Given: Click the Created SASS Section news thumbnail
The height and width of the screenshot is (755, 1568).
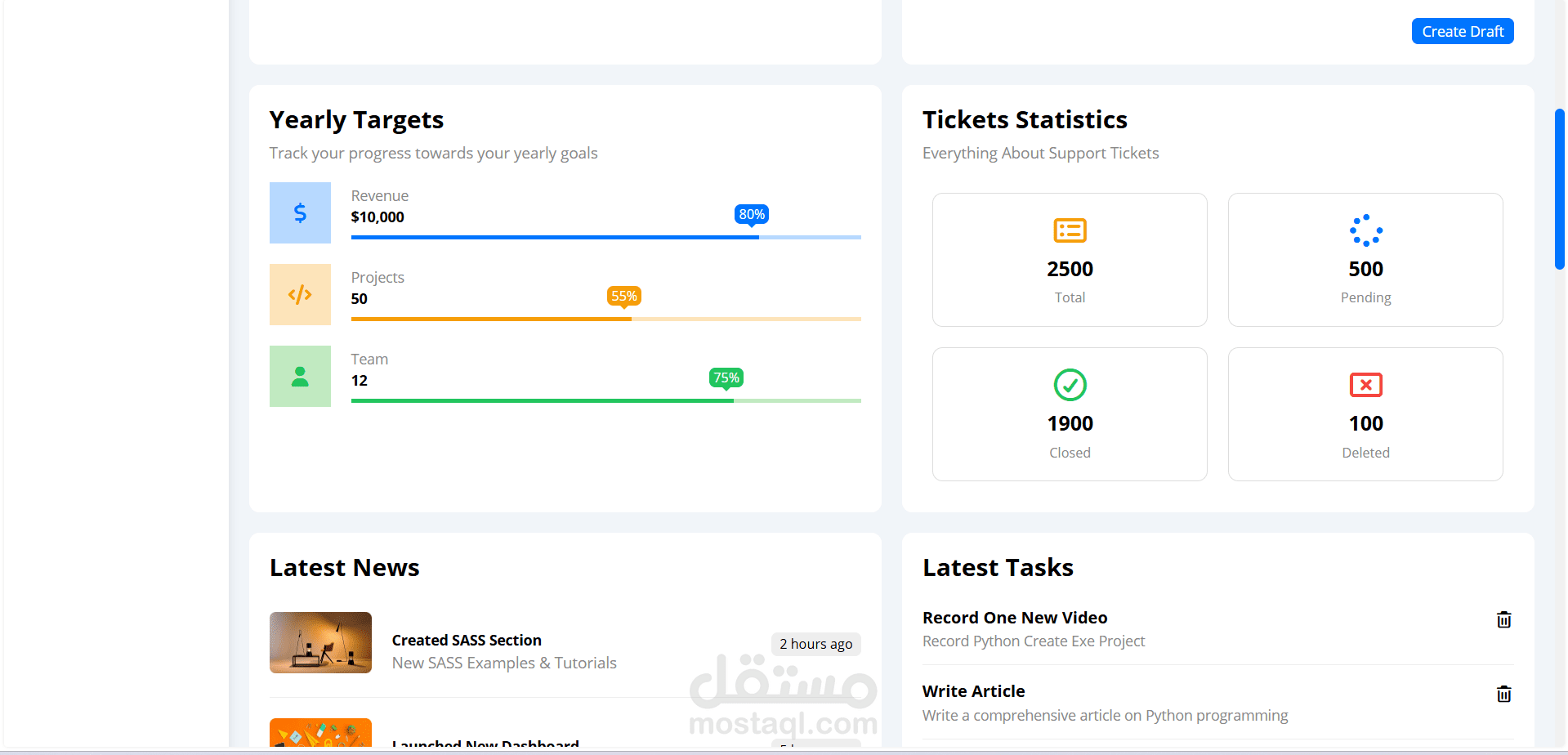Looking at the screenshot, I should tap(320, 642).
